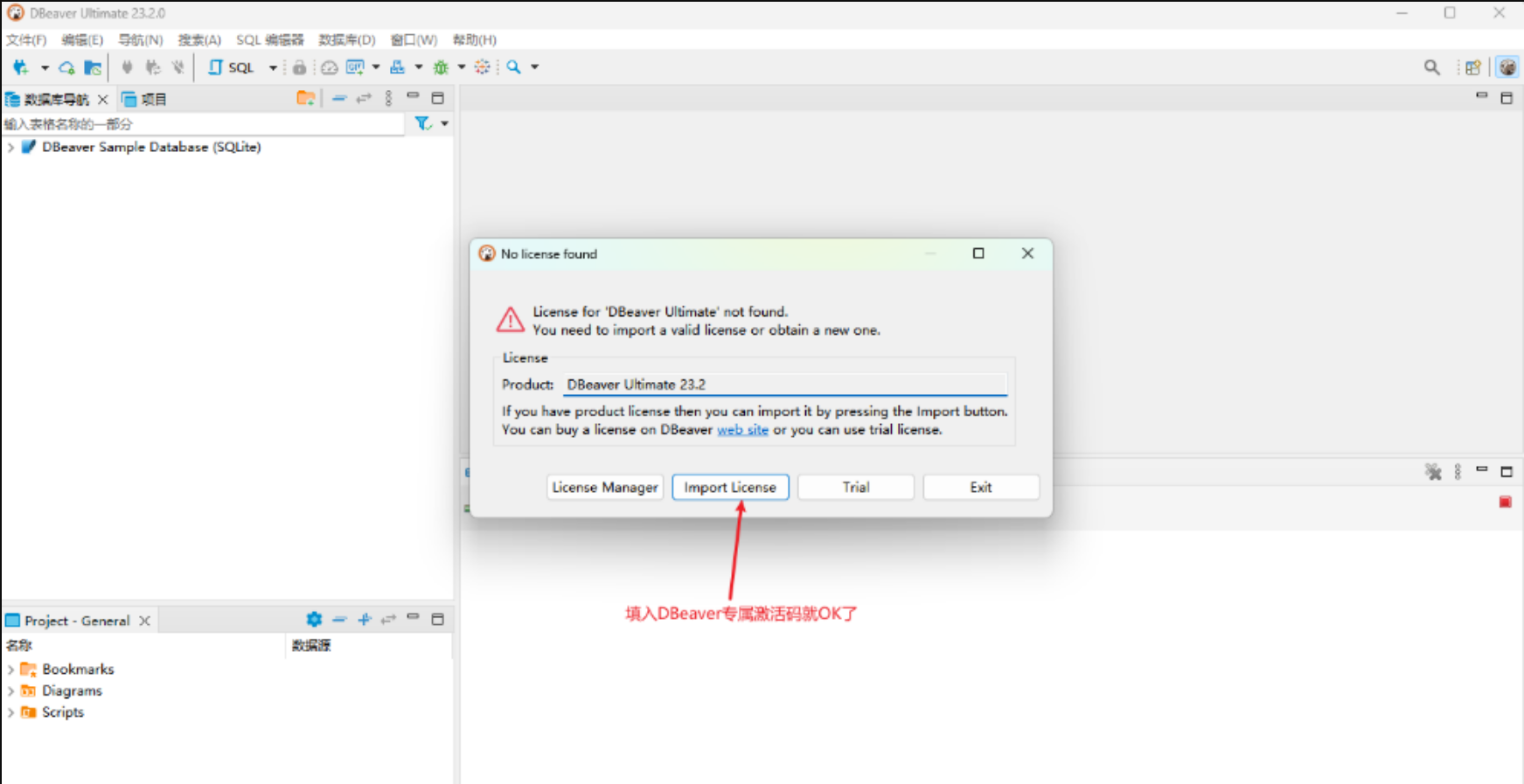Click the project folder icon in main toolbar

(93, 67)
